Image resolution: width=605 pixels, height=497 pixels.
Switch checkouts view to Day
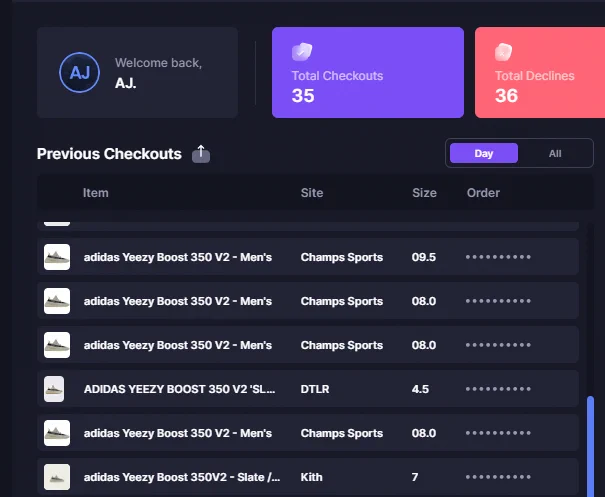(484, 153)
